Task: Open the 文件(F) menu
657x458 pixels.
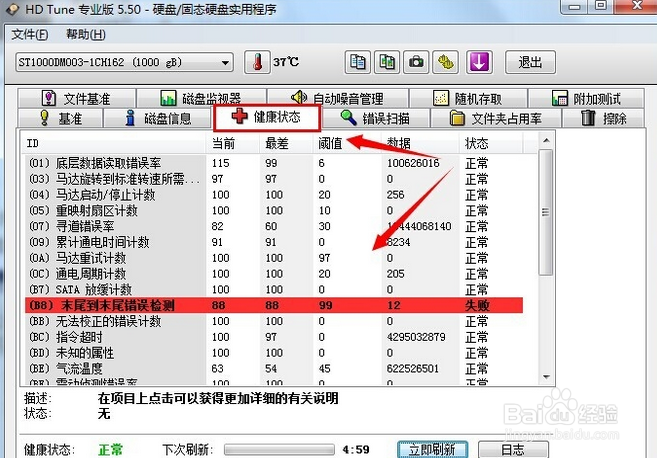Action: tap(30, 34)
